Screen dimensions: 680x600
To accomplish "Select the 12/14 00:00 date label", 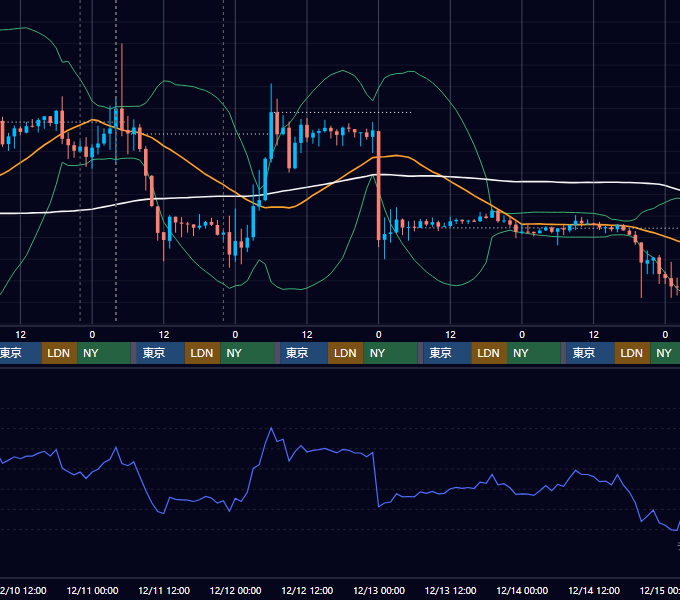I will point(522,590).
